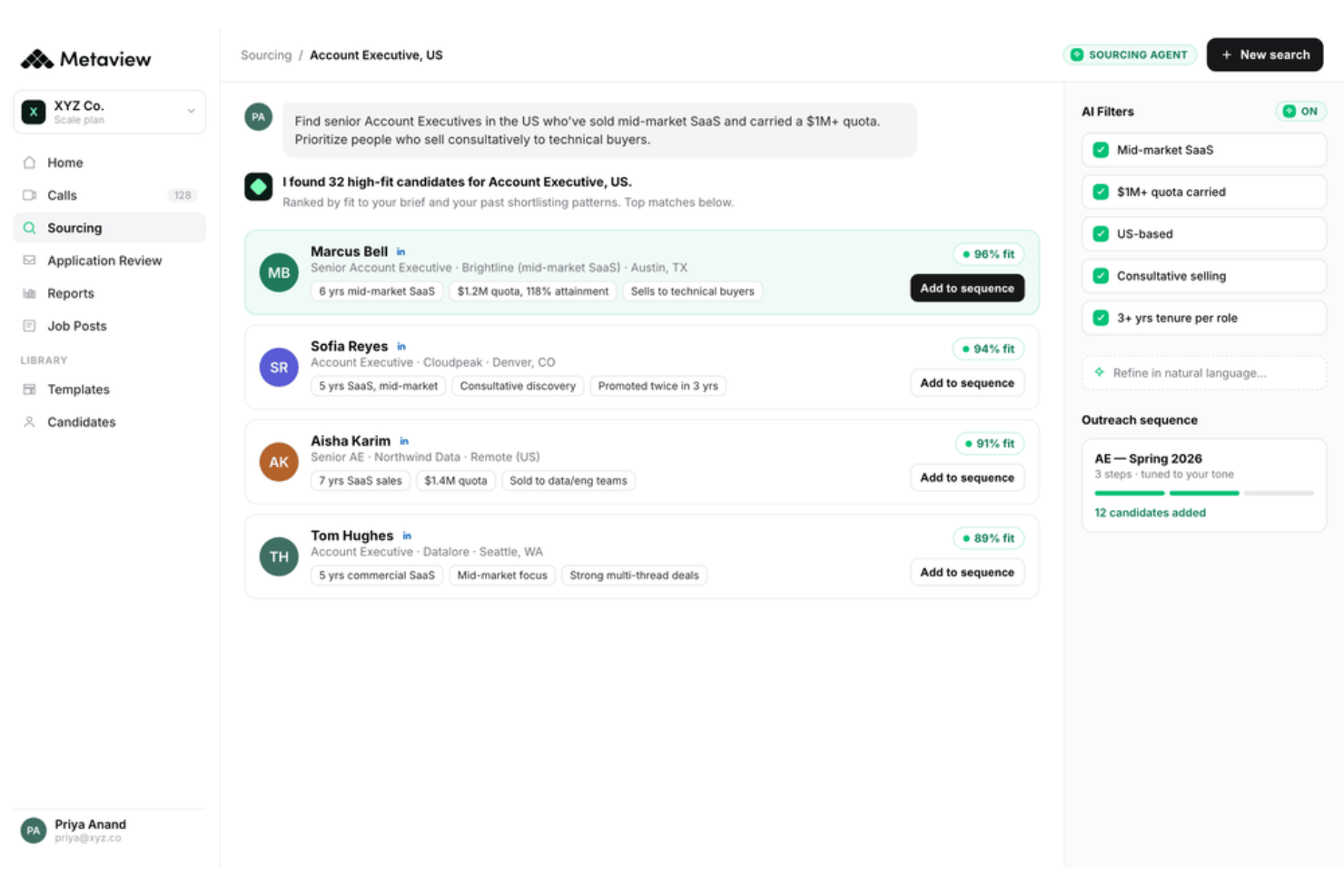Screen dimensions: 1344x896
Task: Click 'Strong multi-thread deals' tag
Action: coord(635,576)
